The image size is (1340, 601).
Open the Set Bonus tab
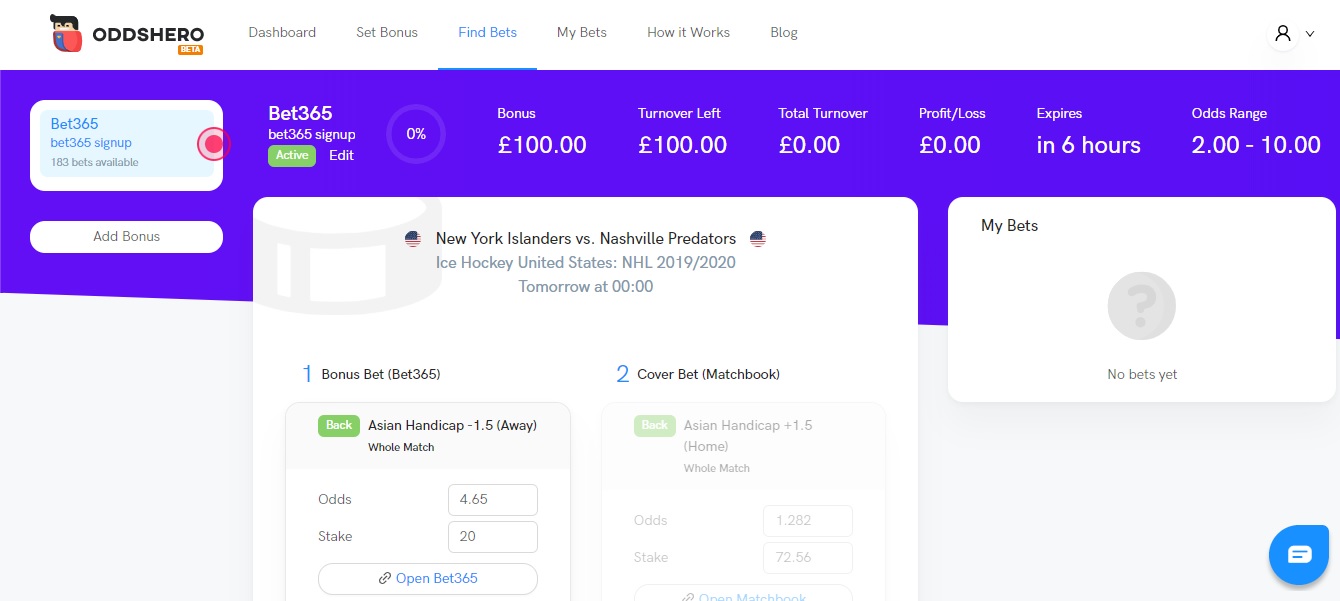click(387, 32)
